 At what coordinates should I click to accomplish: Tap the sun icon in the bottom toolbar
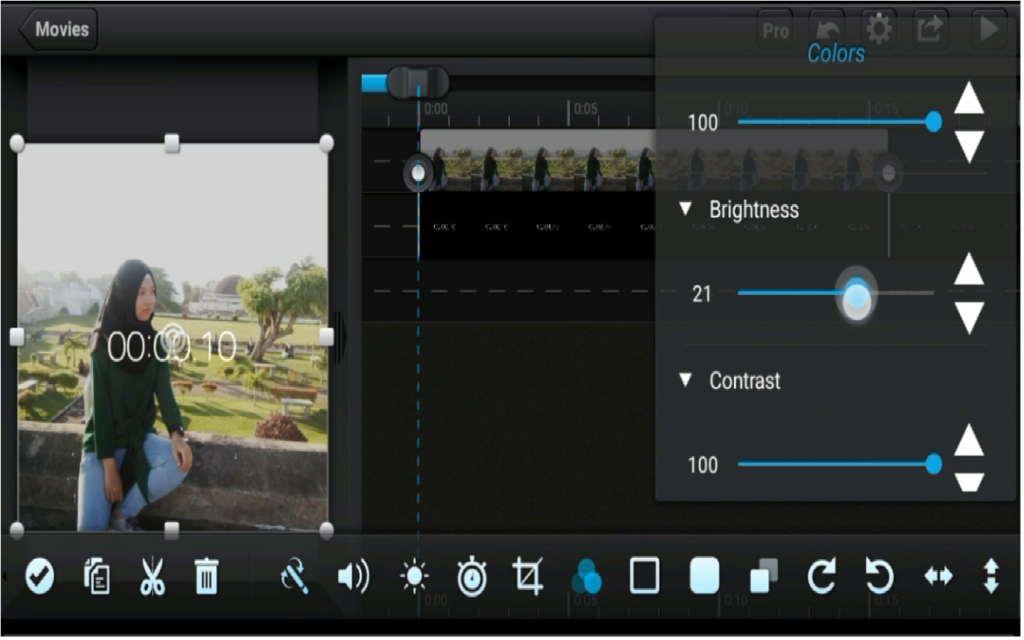[414, 577]
